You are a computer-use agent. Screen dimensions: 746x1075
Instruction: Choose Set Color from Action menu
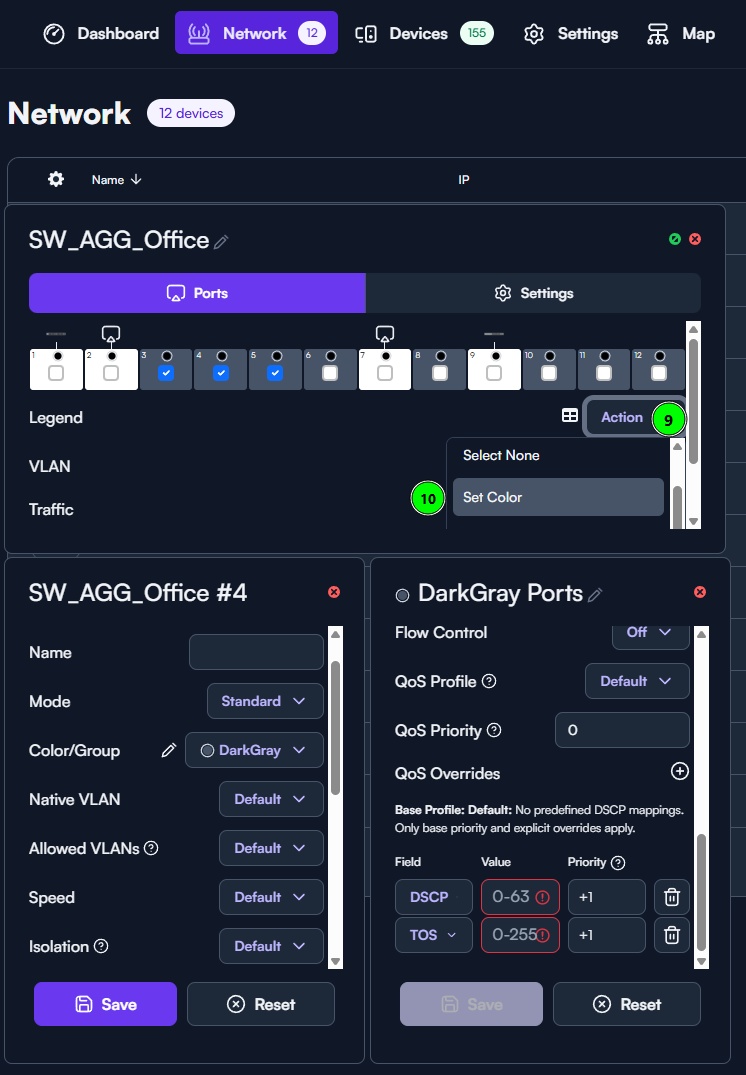coord(557,497)
